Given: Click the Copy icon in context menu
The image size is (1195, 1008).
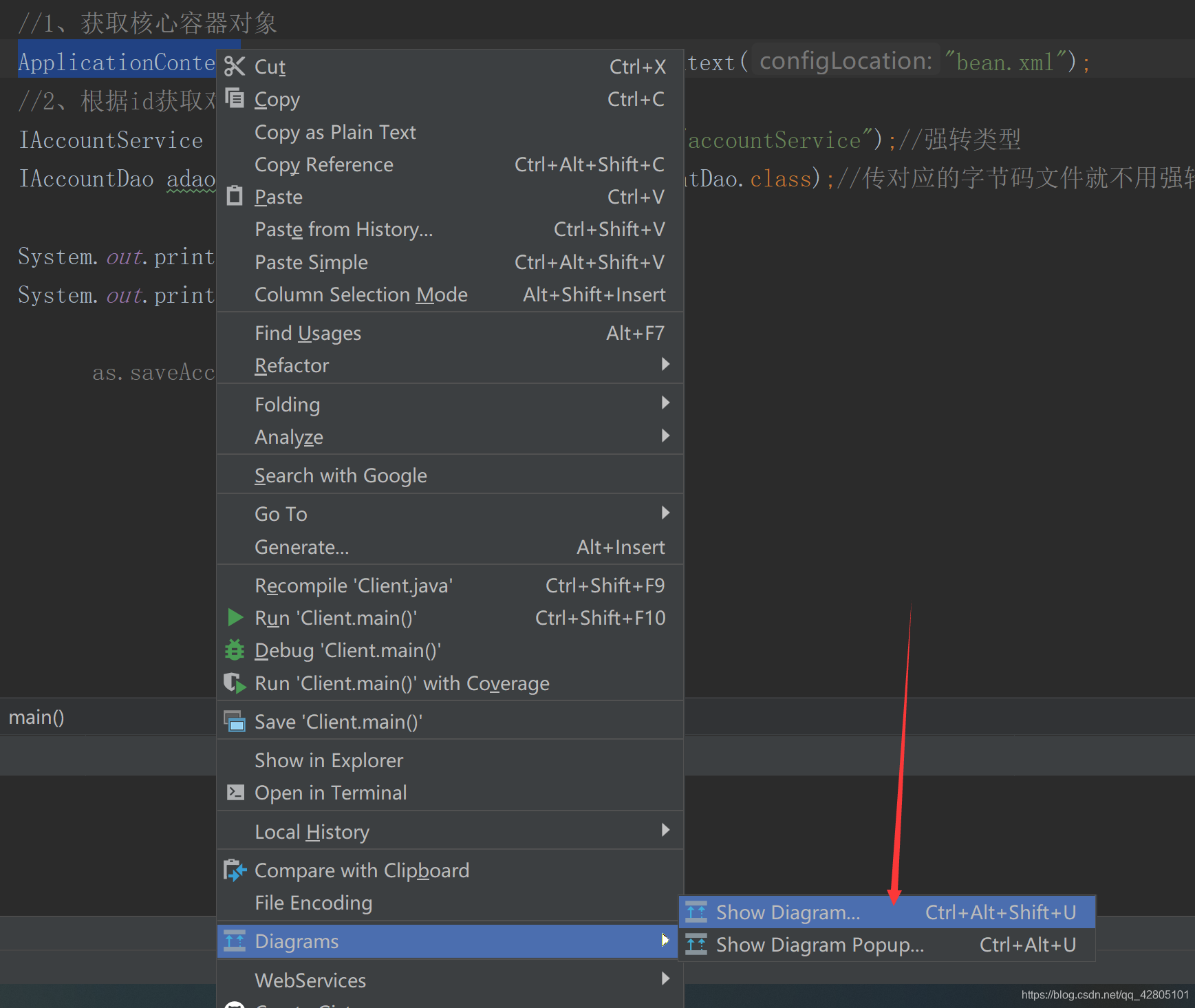Looking at the screenshot, I should (235, 98).
